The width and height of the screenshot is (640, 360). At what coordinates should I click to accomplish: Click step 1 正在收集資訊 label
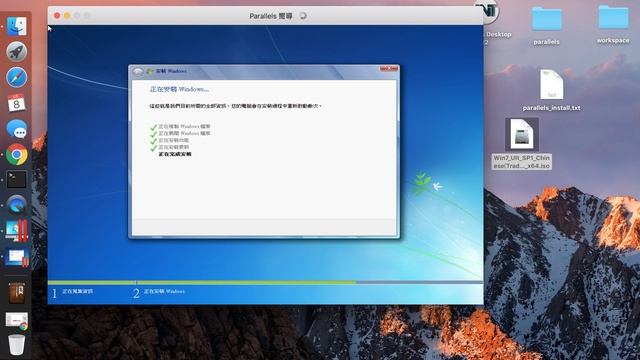point(78,291)
